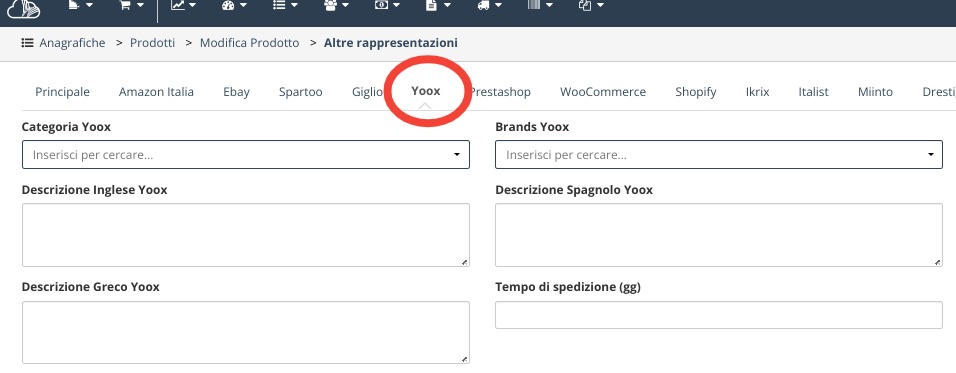Open the shopping cart menu
956x373 pixels.
pos(130,5)
